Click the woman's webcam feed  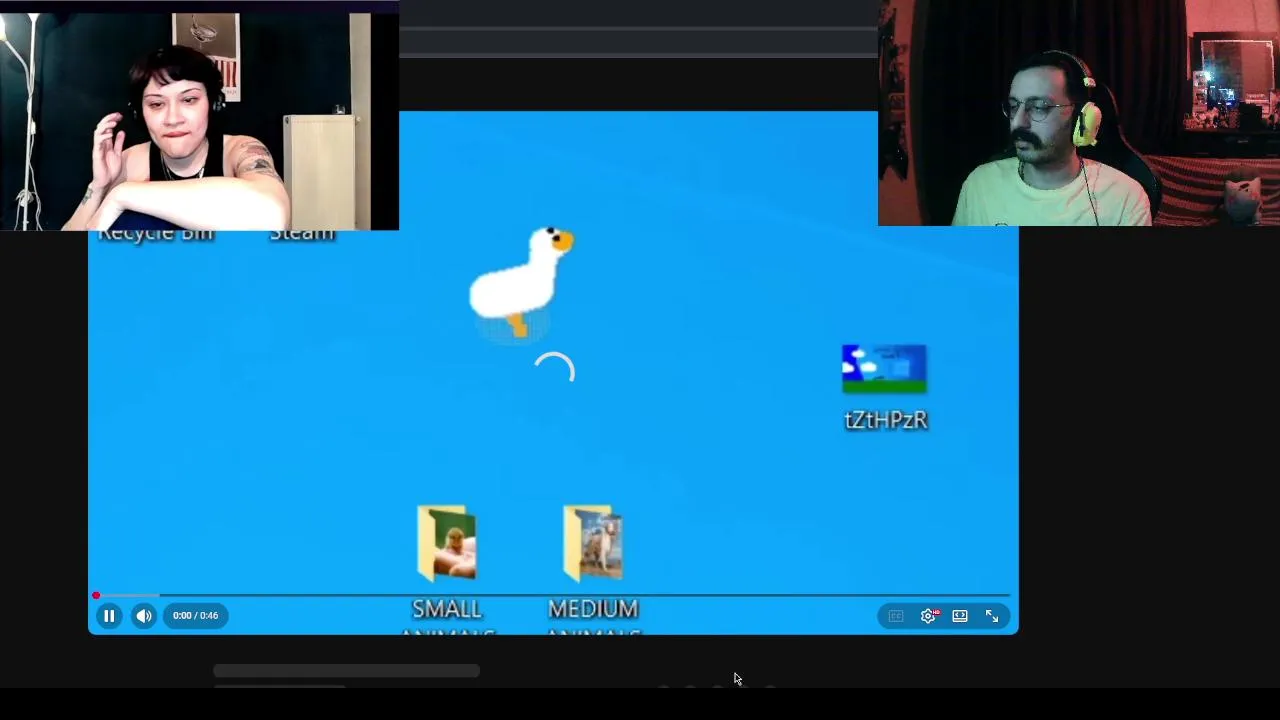coord(200,122)
